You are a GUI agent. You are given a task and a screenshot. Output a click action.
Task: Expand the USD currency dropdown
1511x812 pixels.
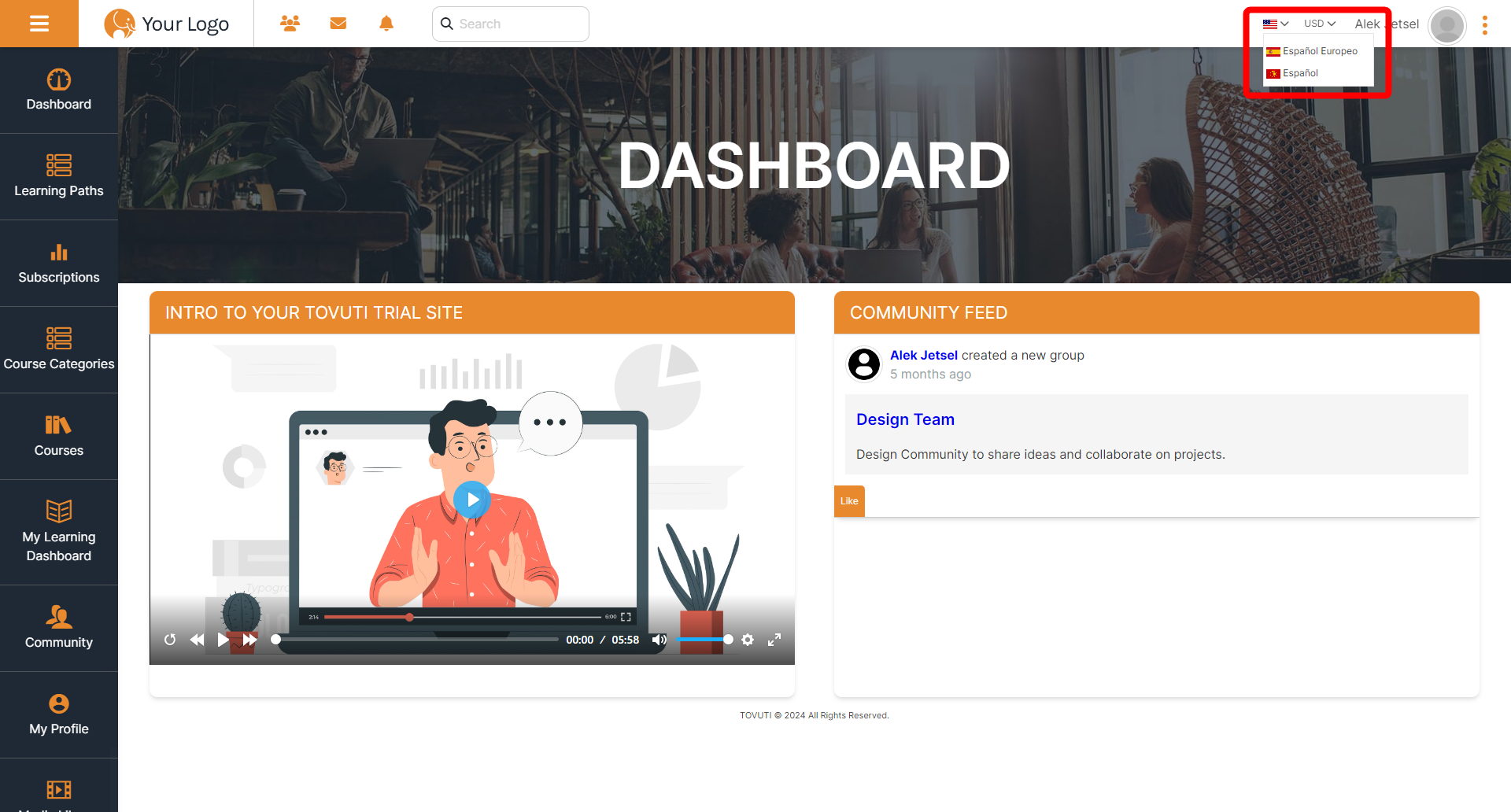pyautogui.click(x=1320, y=24)
